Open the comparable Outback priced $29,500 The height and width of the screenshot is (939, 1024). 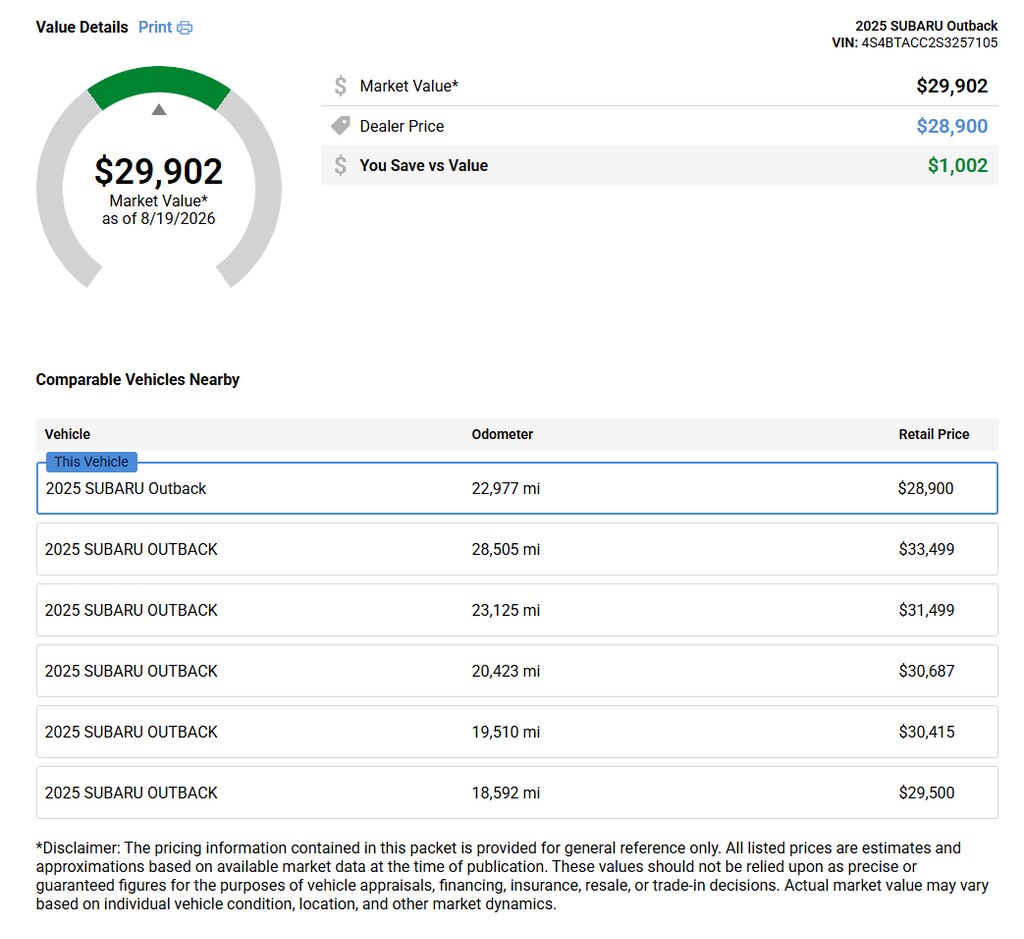(x=517, y=792)
